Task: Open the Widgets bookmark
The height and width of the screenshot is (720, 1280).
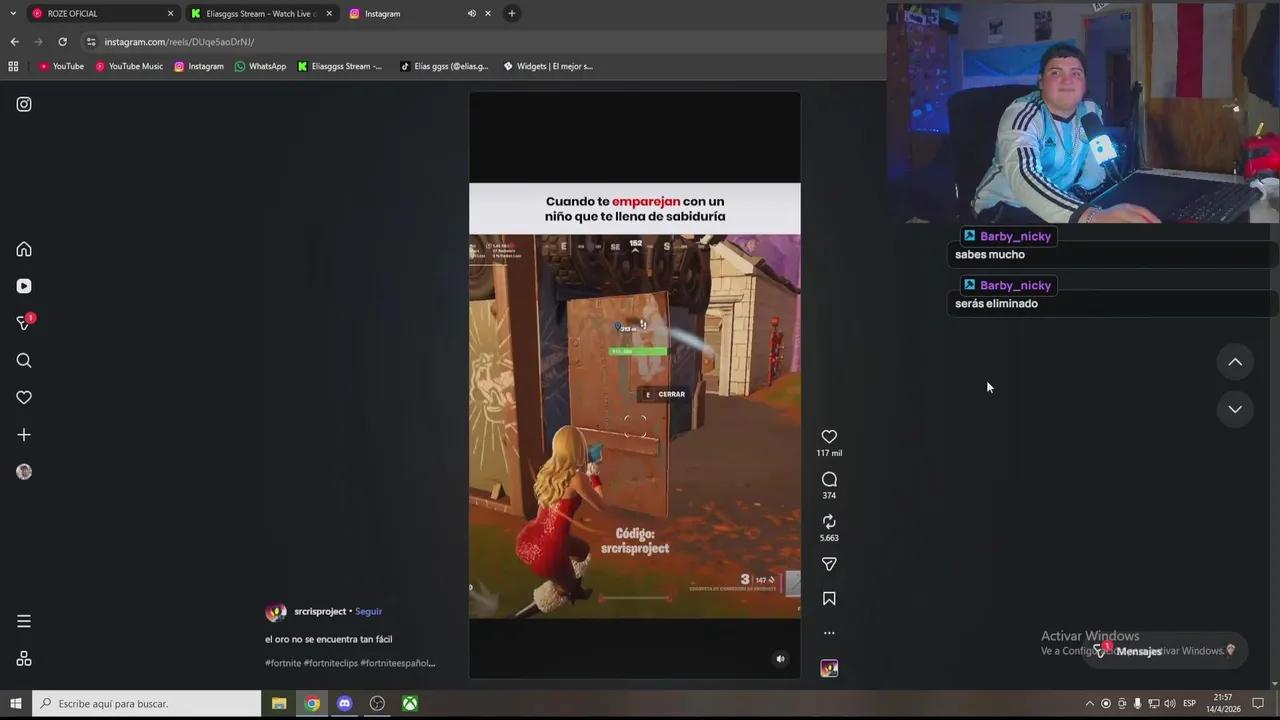Action: pos(548,66)
